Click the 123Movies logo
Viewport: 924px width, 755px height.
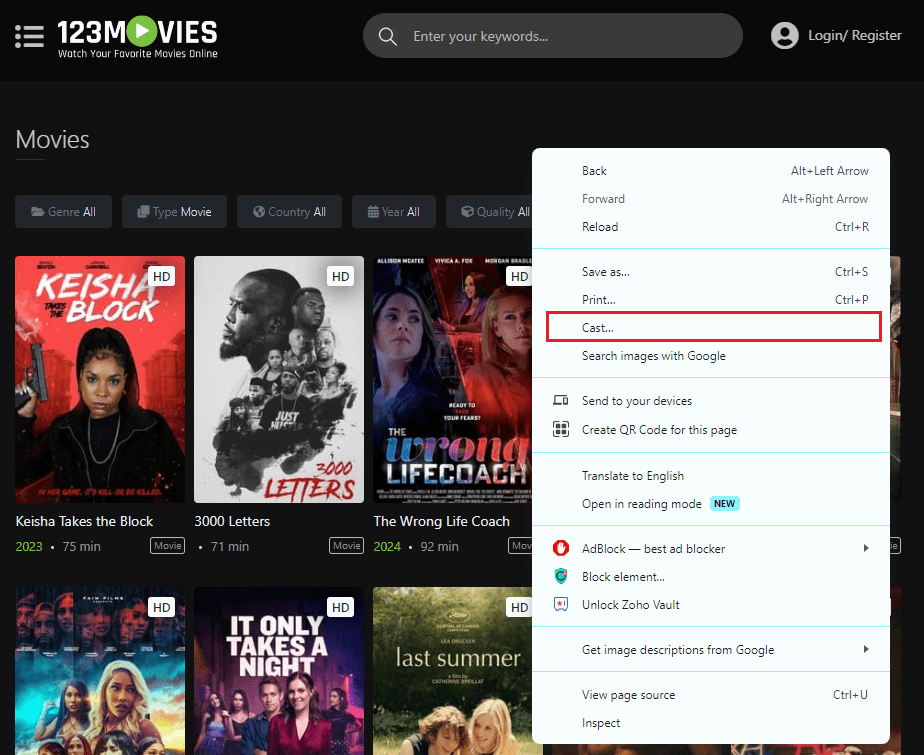click(x=137, y=37)
